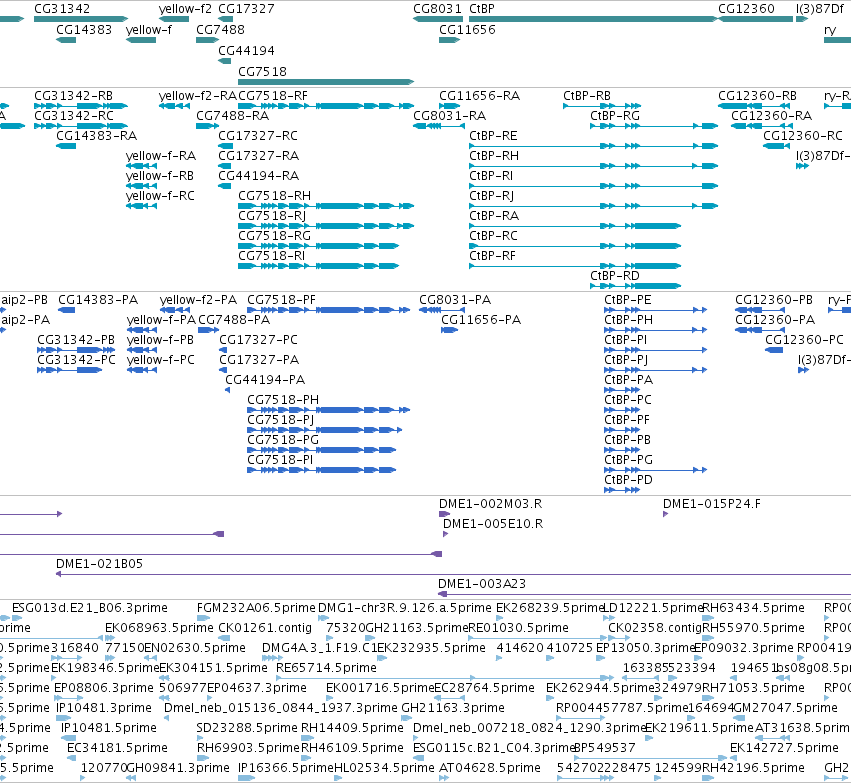Select the CtBP-PE protein label
Screen dimensions: 851x783
627,300
